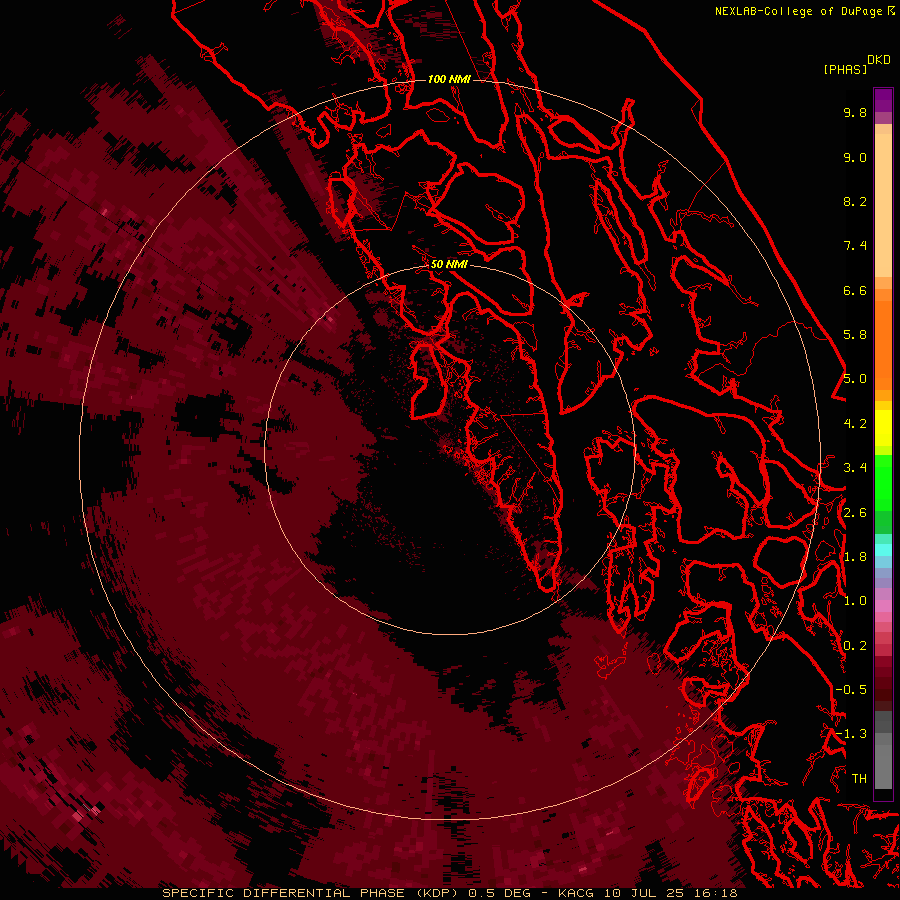This screenshot has height=900, width=900.
Task: Click the 3.4 scale value
Action: [x=855, y=468]
